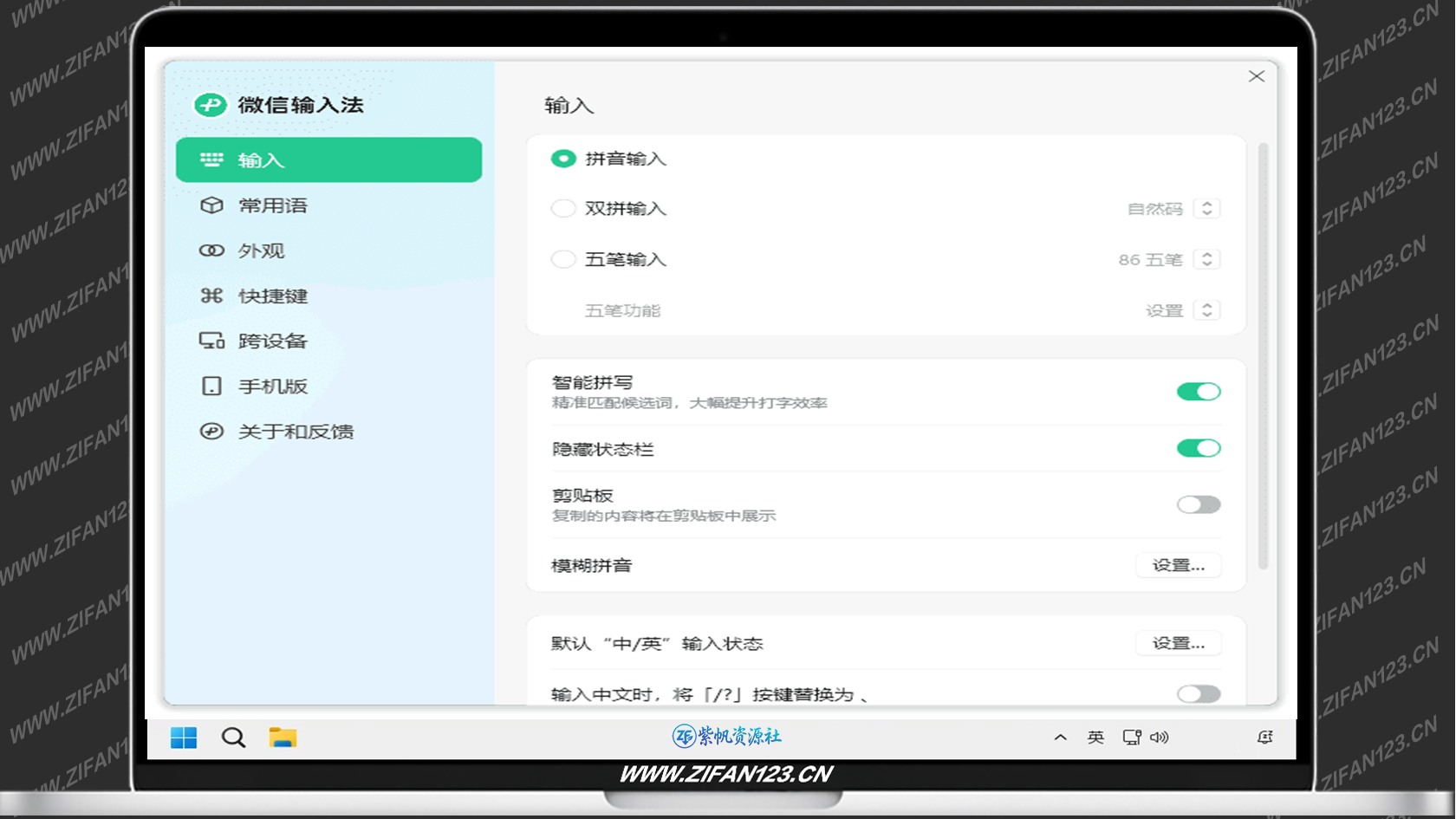Click the 智能拼写 description text

coord(690,403)
